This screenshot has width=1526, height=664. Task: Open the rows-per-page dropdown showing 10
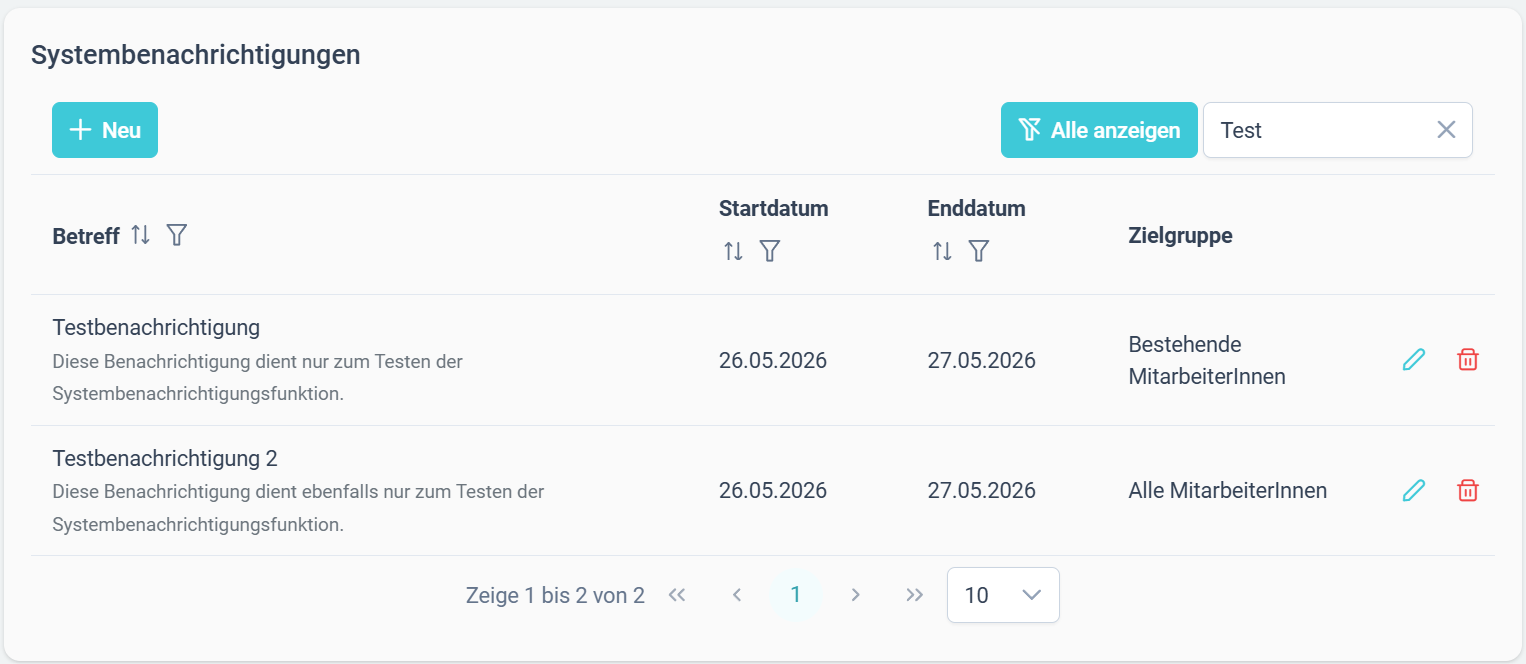click(x=1003, y=595)
